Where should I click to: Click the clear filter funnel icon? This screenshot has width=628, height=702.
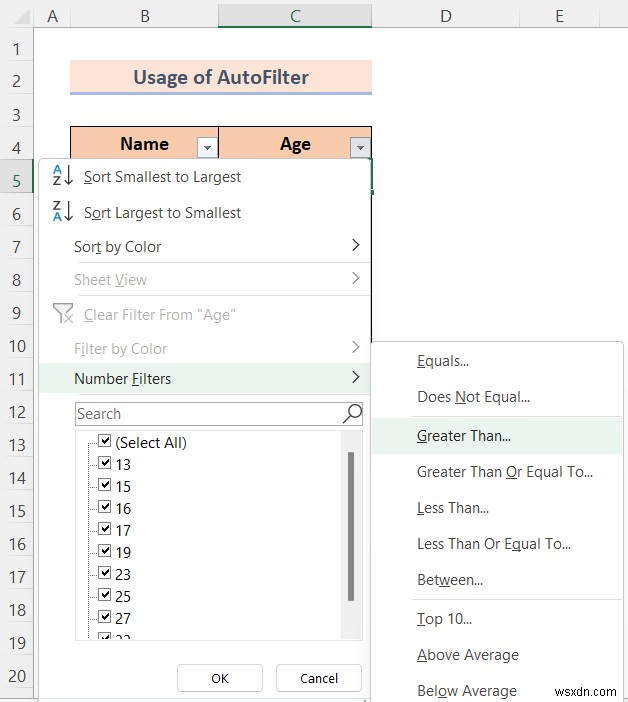(x=63, y=313)
